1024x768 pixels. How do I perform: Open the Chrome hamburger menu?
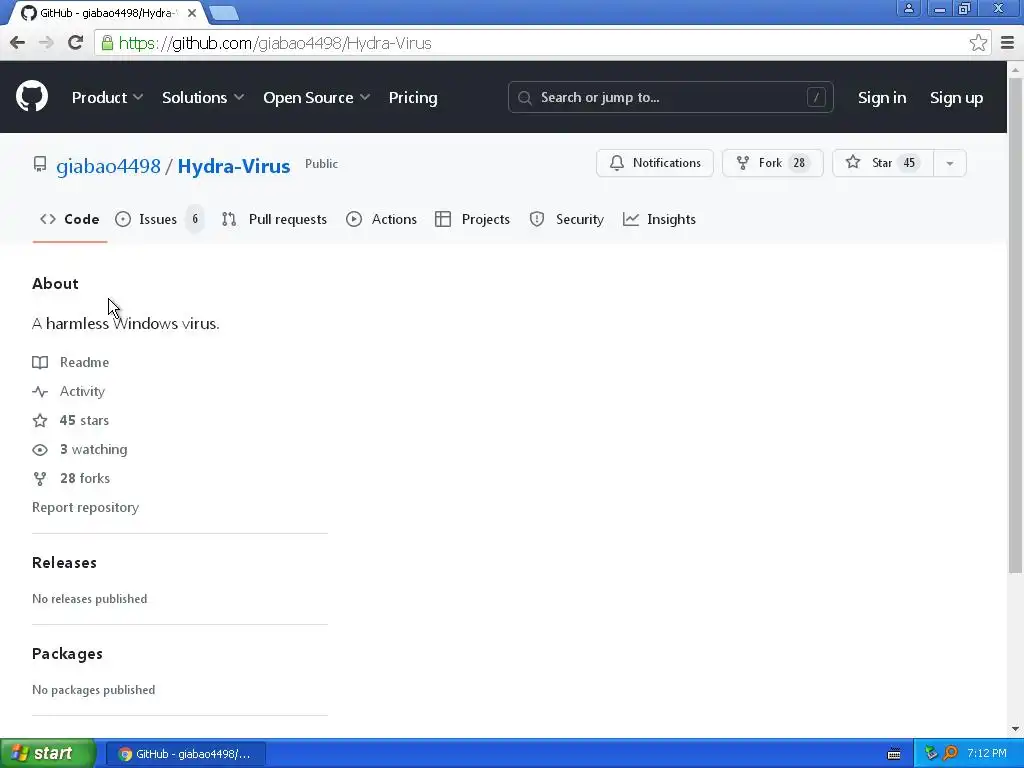click(1007, 43)
